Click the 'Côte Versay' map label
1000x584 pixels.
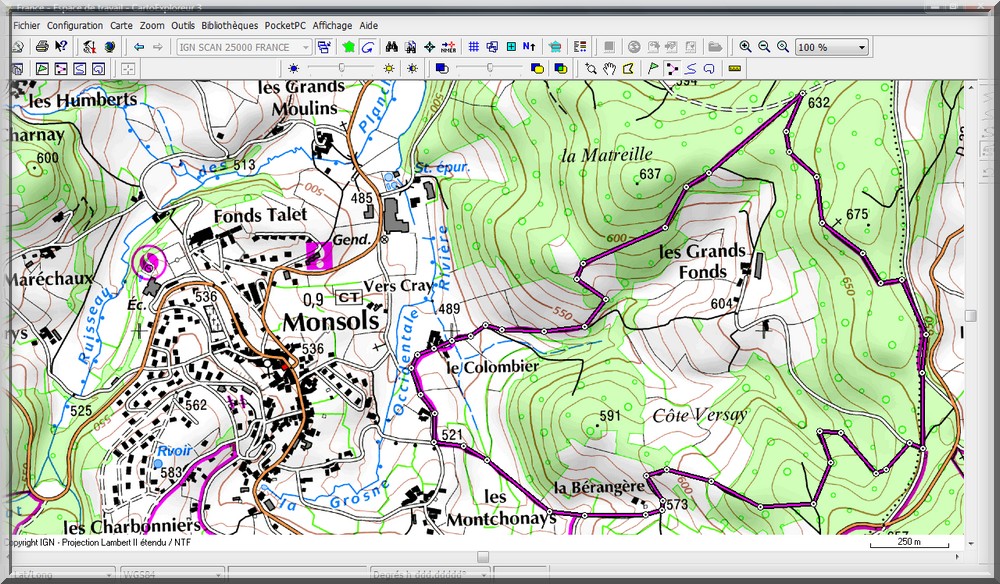click(x=700, y=416)
